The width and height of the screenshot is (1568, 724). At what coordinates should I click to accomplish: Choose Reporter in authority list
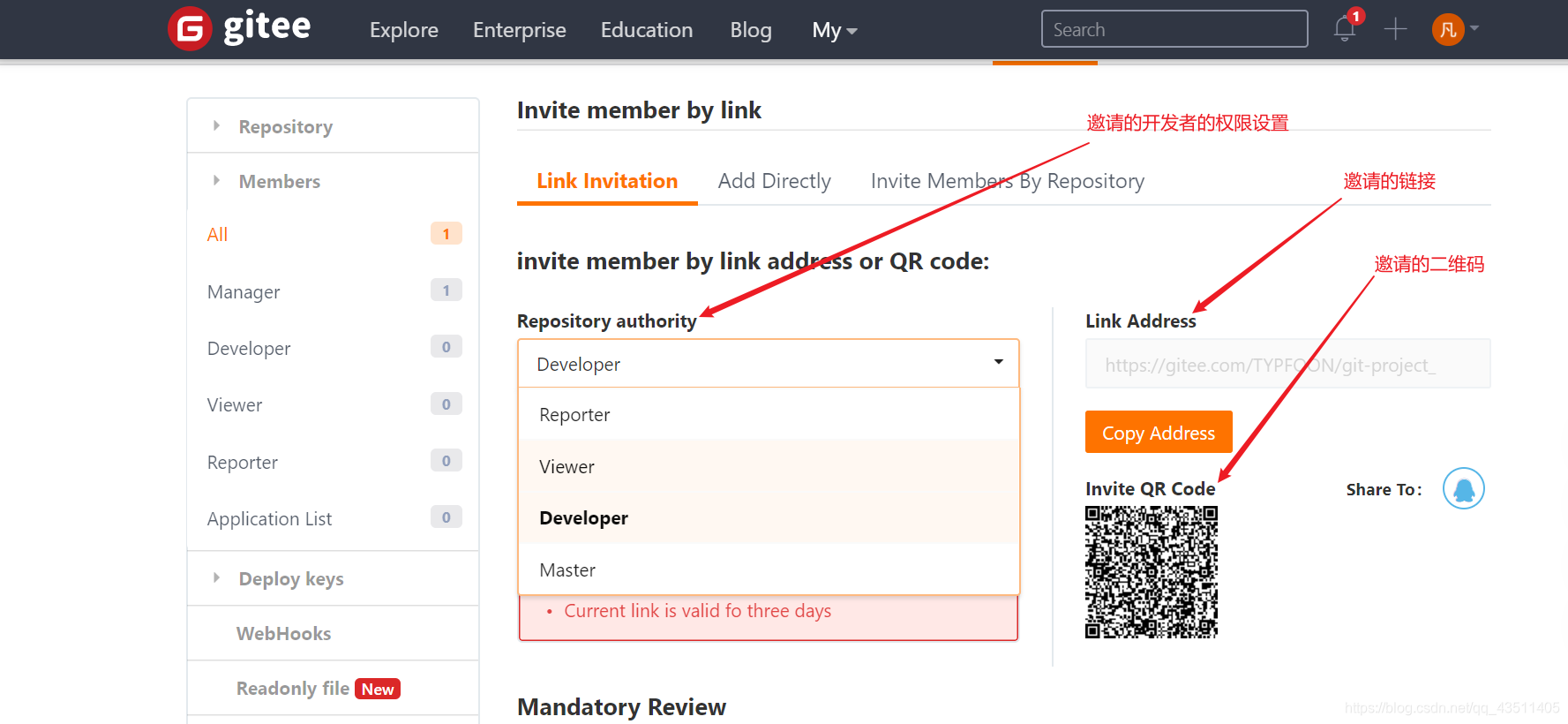(x=769, y=414)
